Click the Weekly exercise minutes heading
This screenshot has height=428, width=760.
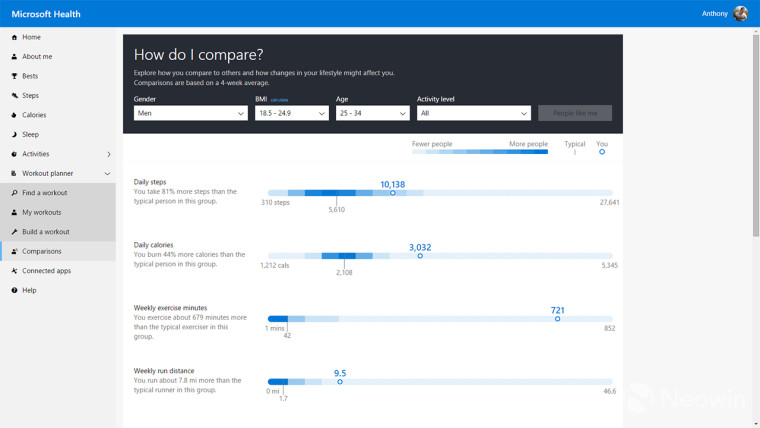pos(170,308)
